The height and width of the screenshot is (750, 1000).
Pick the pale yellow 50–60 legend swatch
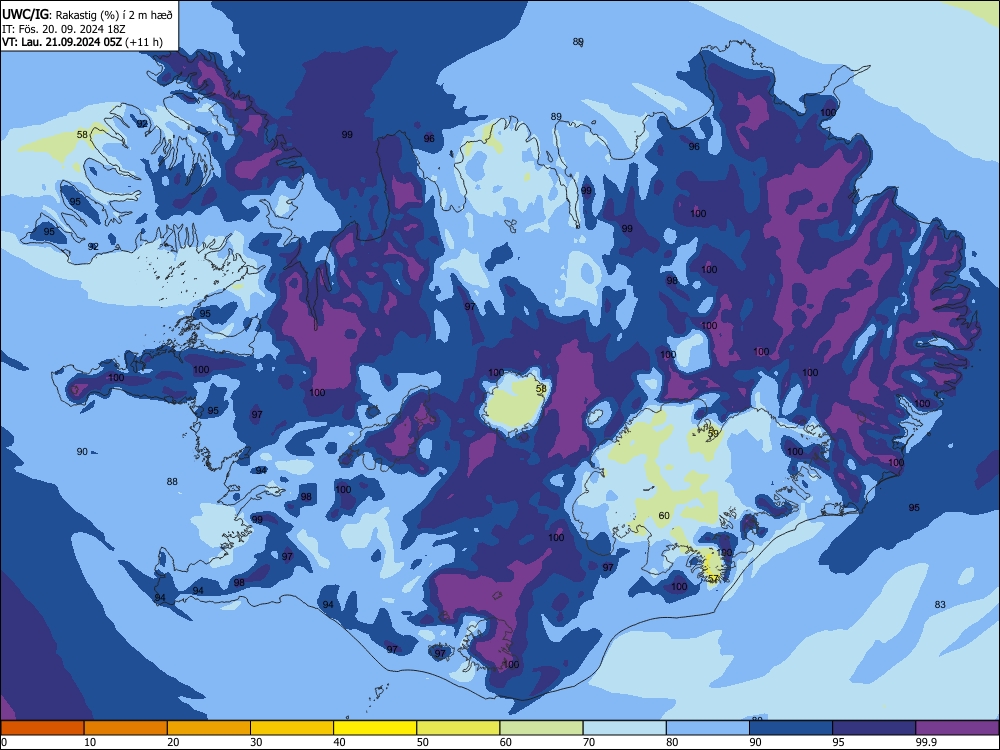point(458,728)
